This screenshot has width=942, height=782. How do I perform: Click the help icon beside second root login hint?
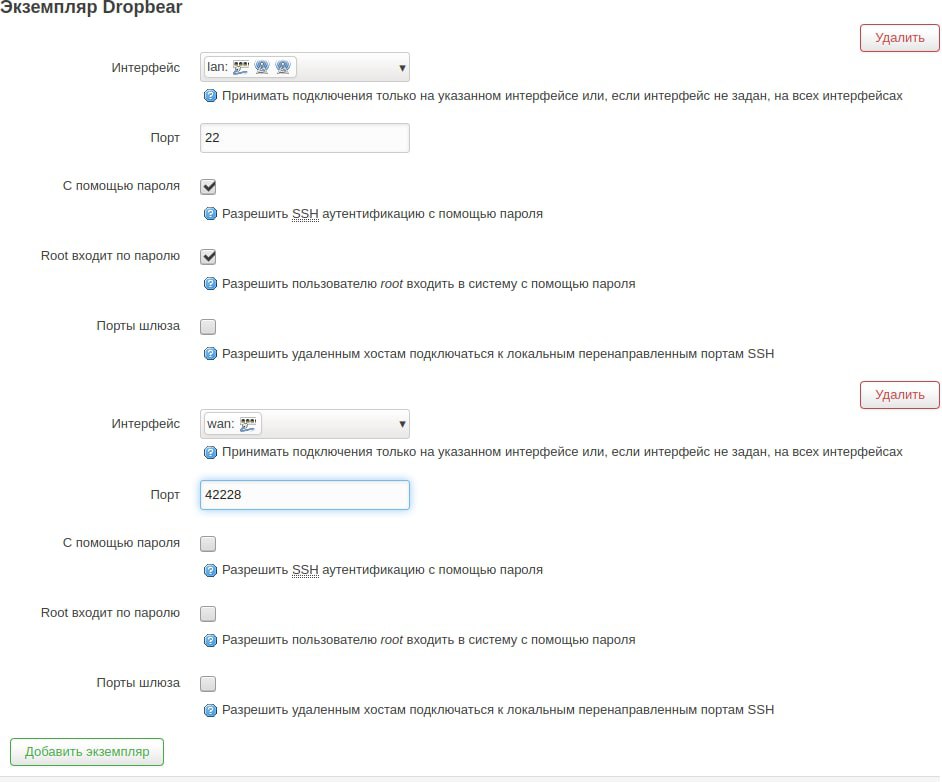click(x=210, y=640)
